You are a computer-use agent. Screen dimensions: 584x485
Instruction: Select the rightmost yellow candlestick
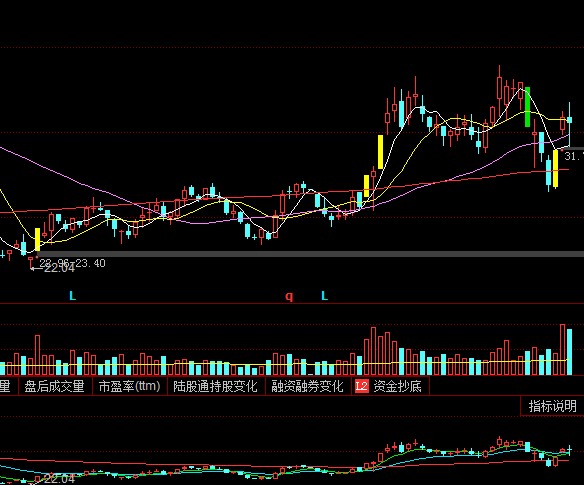point(556,169)
